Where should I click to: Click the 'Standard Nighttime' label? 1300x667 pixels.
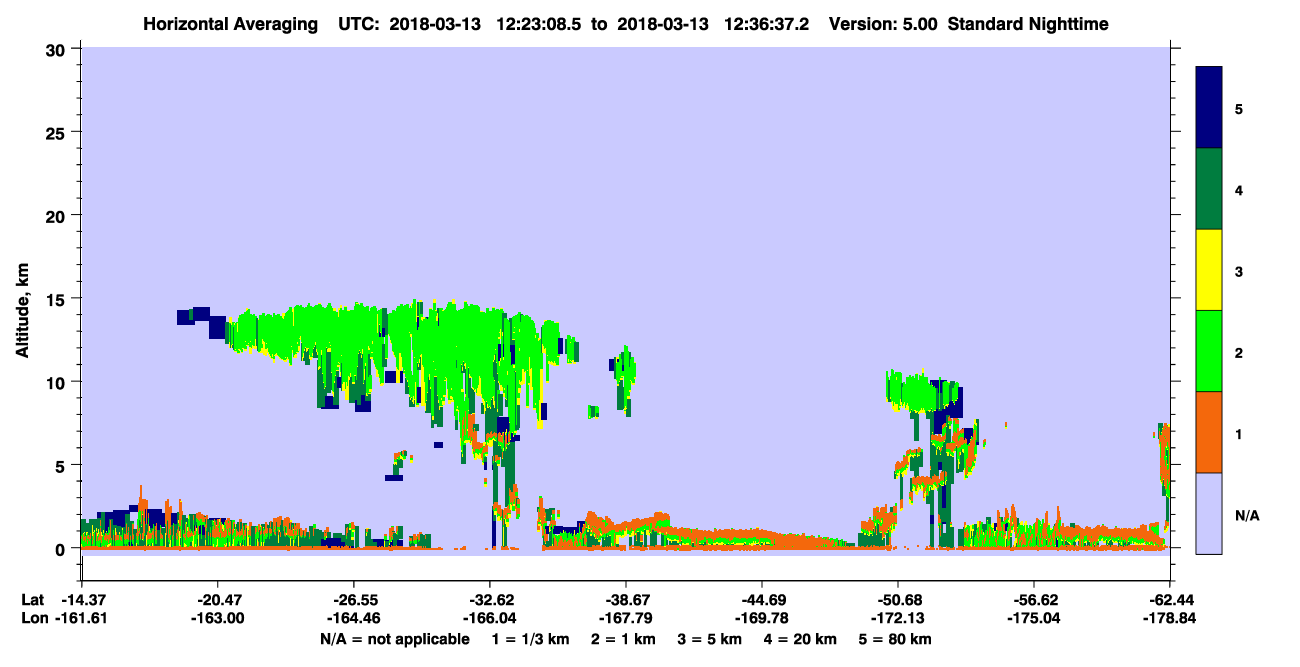tap(1027, 23)
